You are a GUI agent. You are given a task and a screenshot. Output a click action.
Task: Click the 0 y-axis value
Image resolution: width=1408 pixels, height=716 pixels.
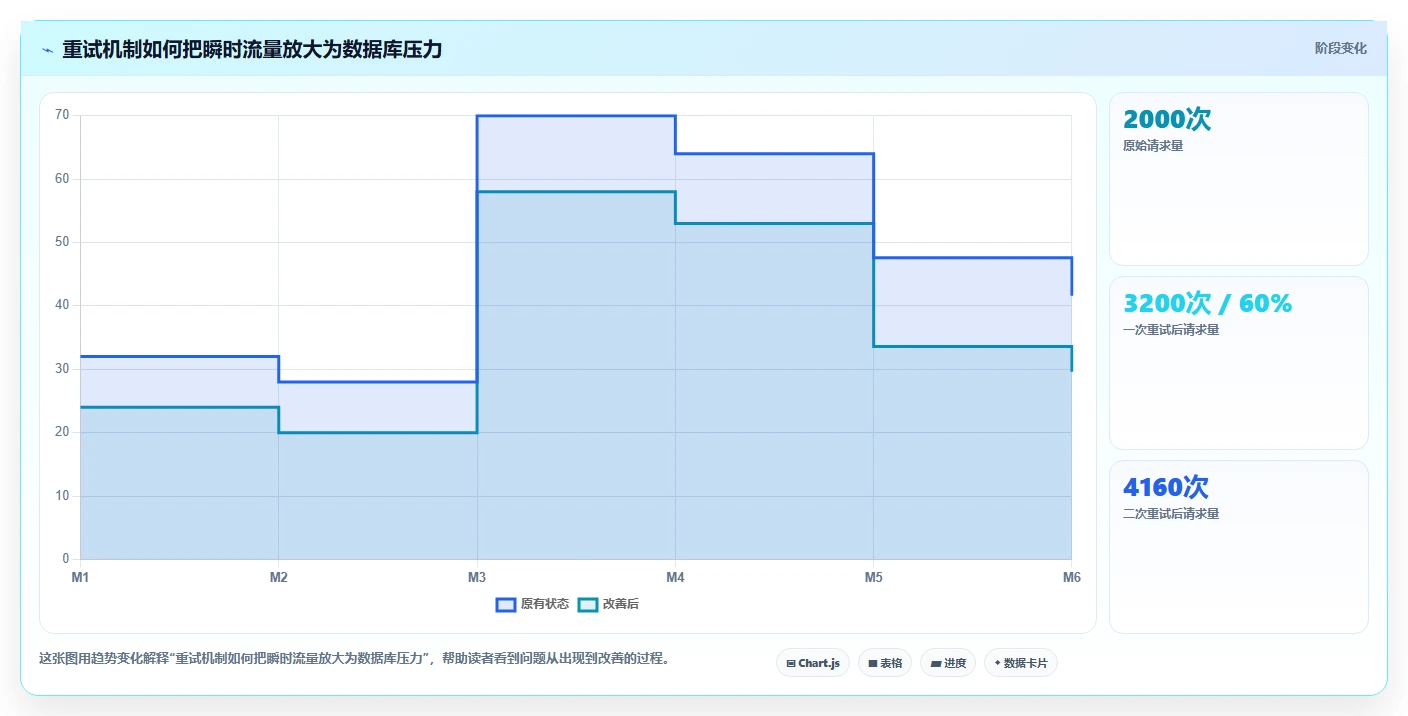pos(66,559)
